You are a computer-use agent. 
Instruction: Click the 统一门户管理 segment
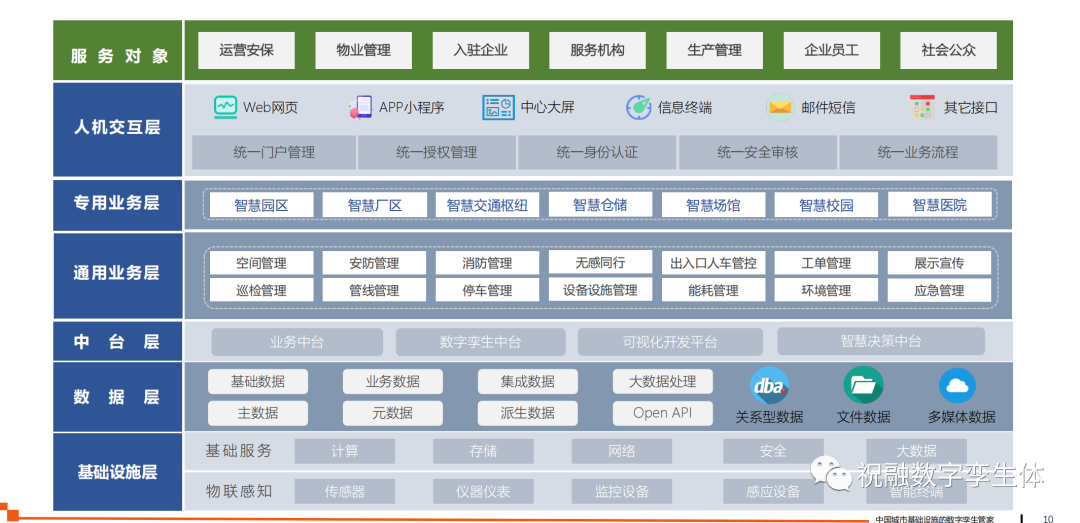tap(274, 152)
